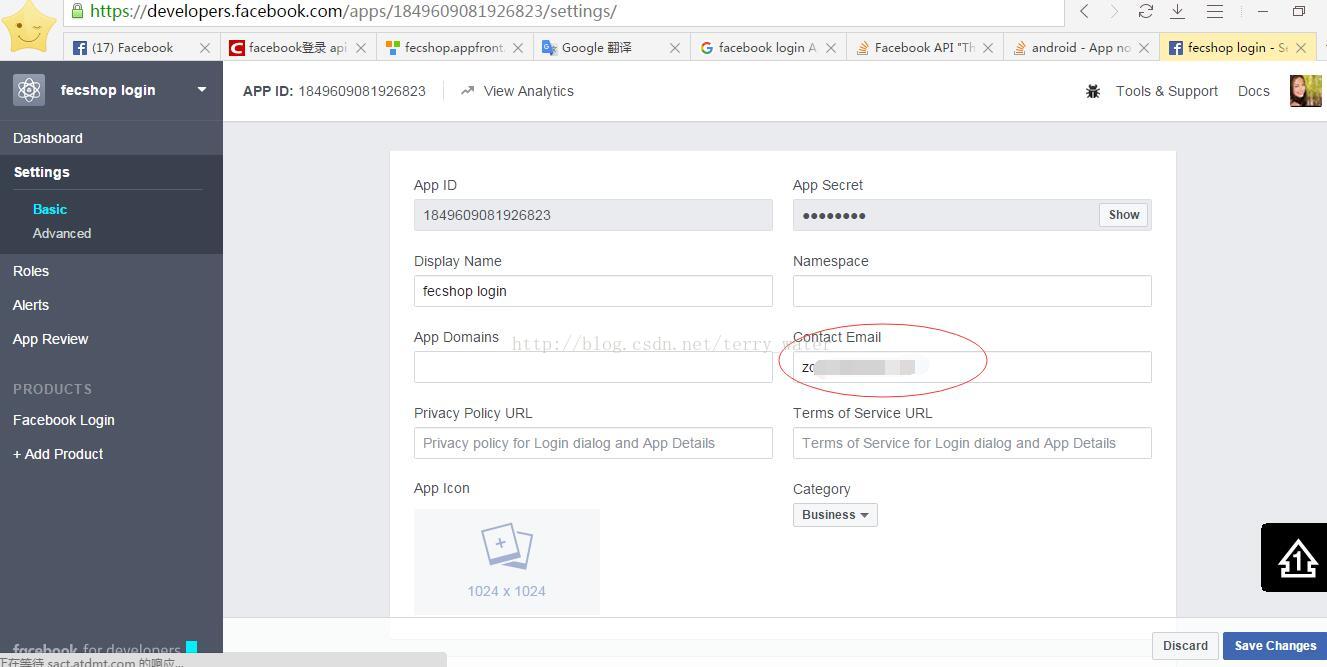Screen dimensions: 1327x667
Task: Close the Facebook API tab
Action: click(x=988, y=48)
